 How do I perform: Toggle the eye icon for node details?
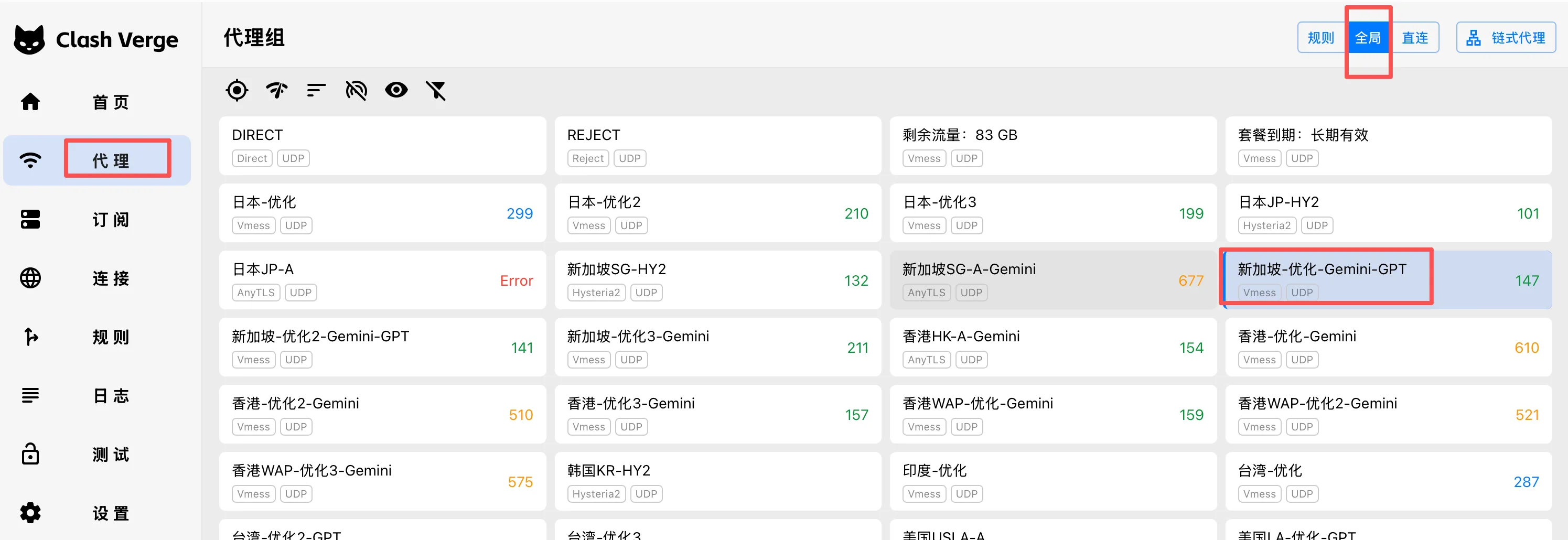pyautogui.click(x=396, y=90)
